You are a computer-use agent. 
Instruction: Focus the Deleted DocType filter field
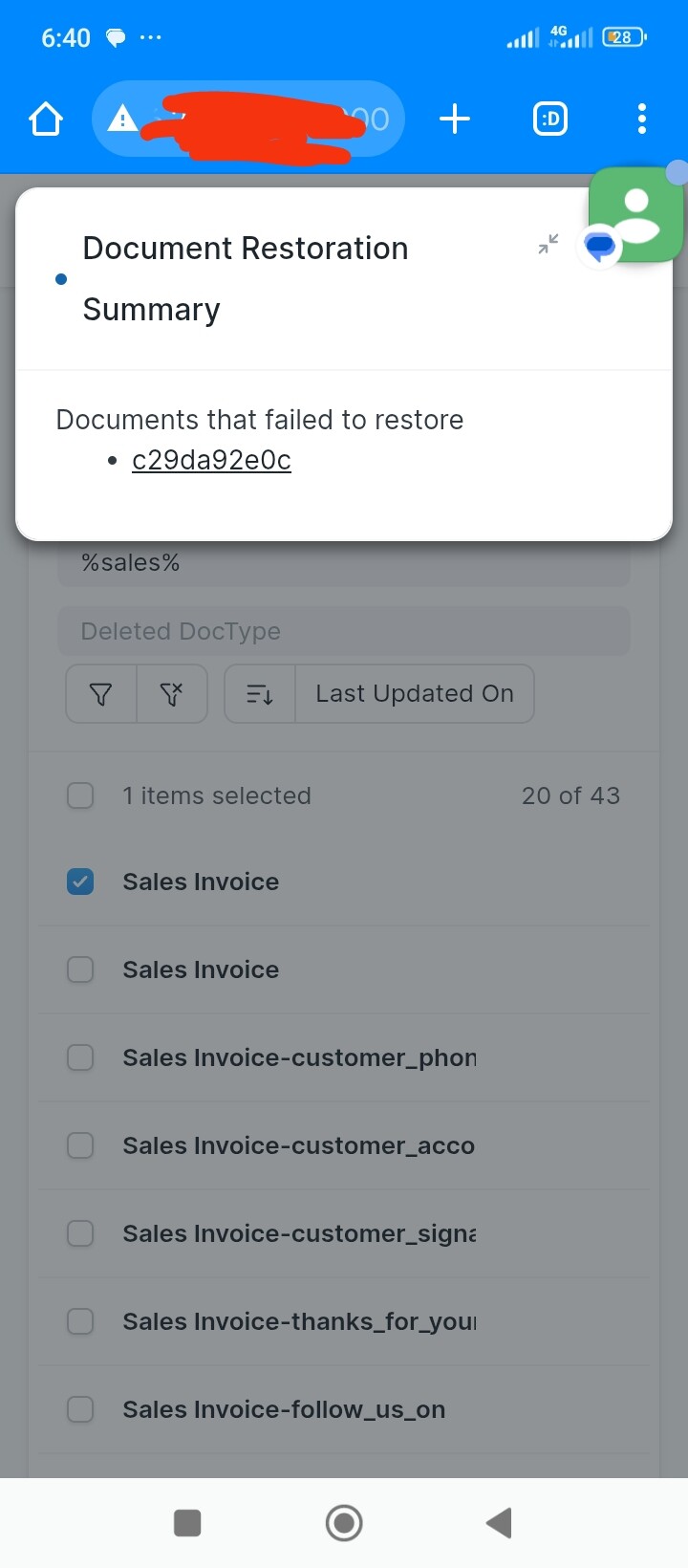click(344, 631)
